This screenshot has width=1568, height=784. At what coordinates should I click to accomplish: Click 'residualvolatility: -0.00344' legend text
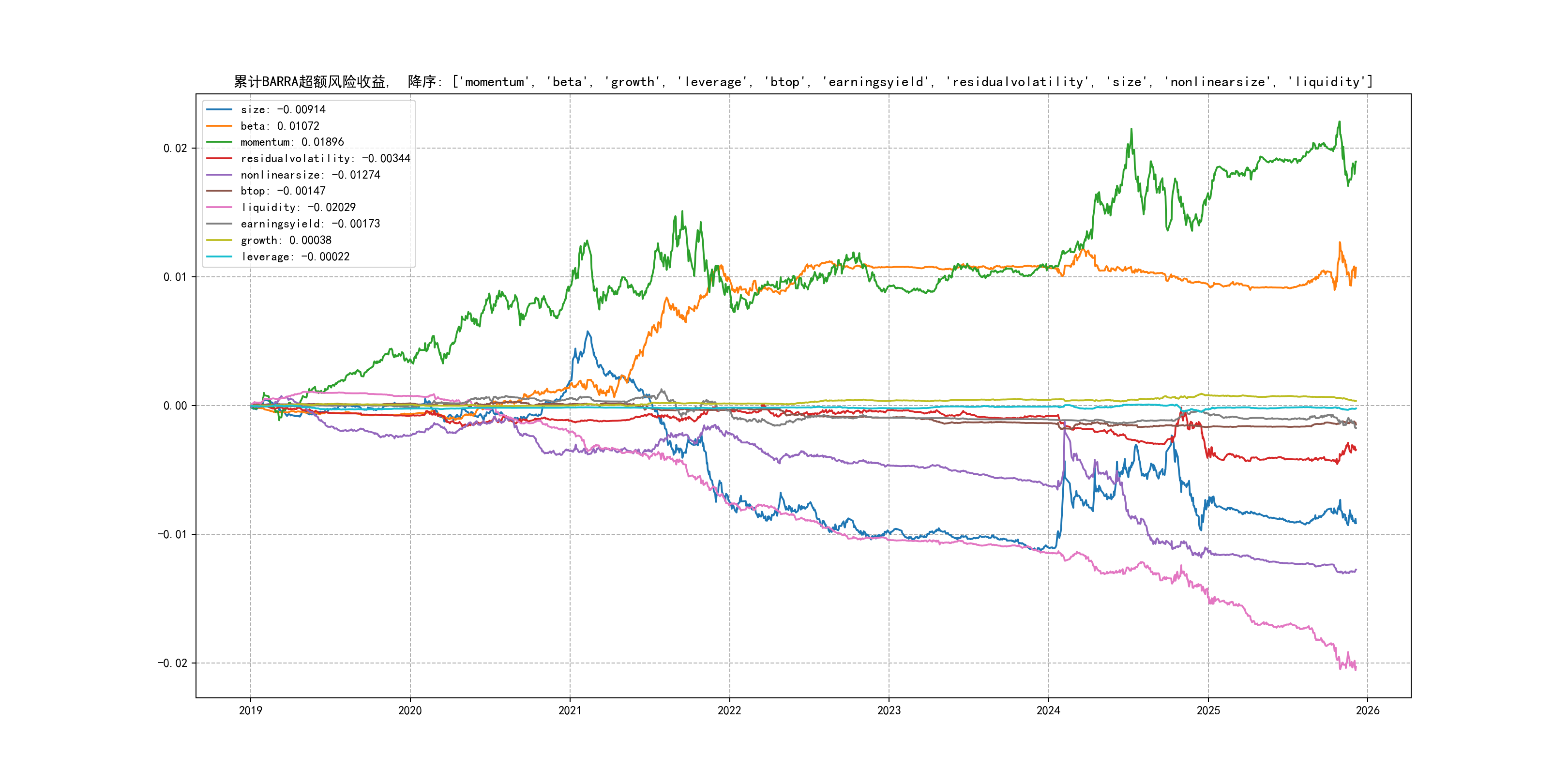pyautogui.click(x=326, y=158)
